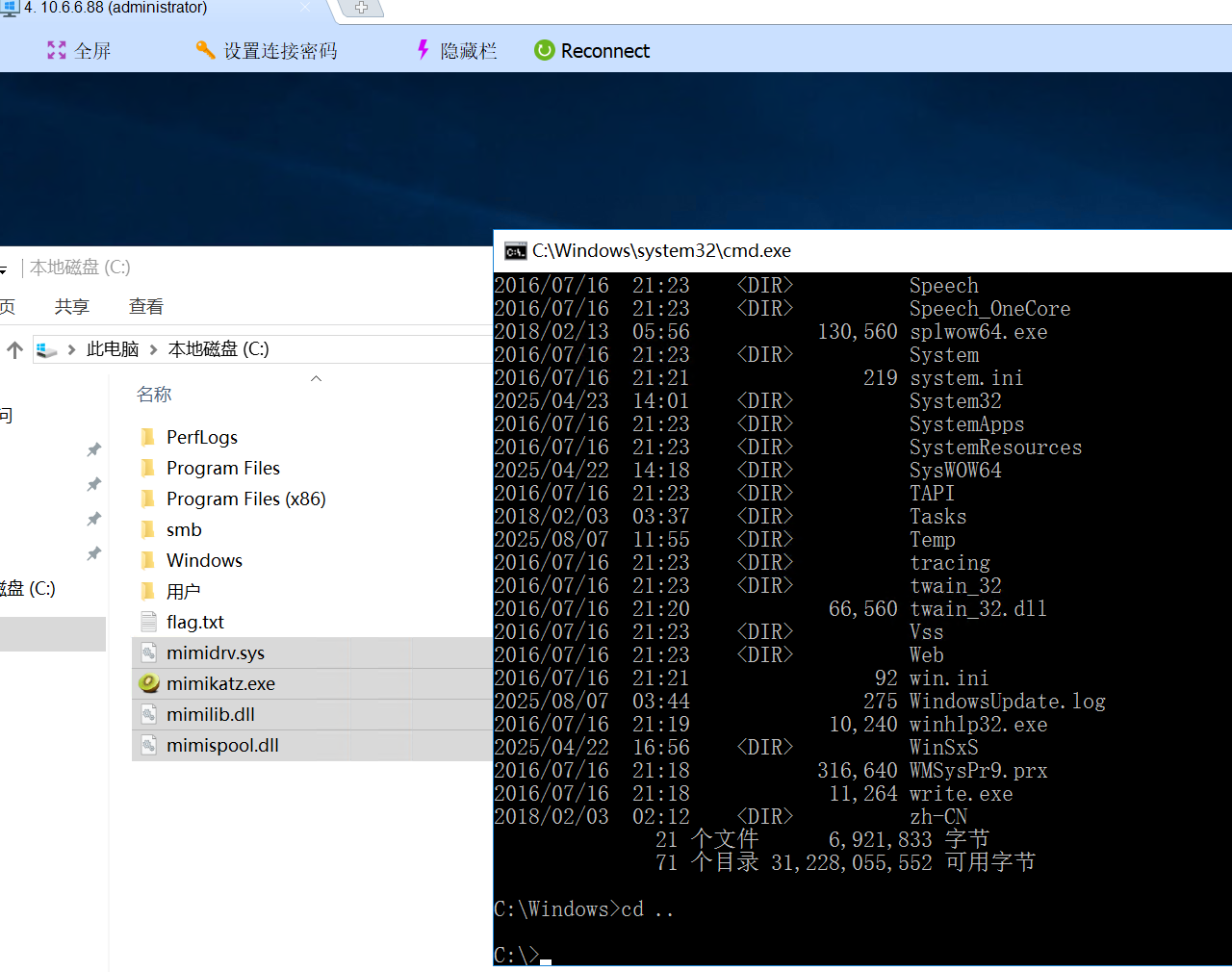Click the fourth quick-access pin icon
This screenshot has height=972, width=1232.
click(x=93, y=553)
